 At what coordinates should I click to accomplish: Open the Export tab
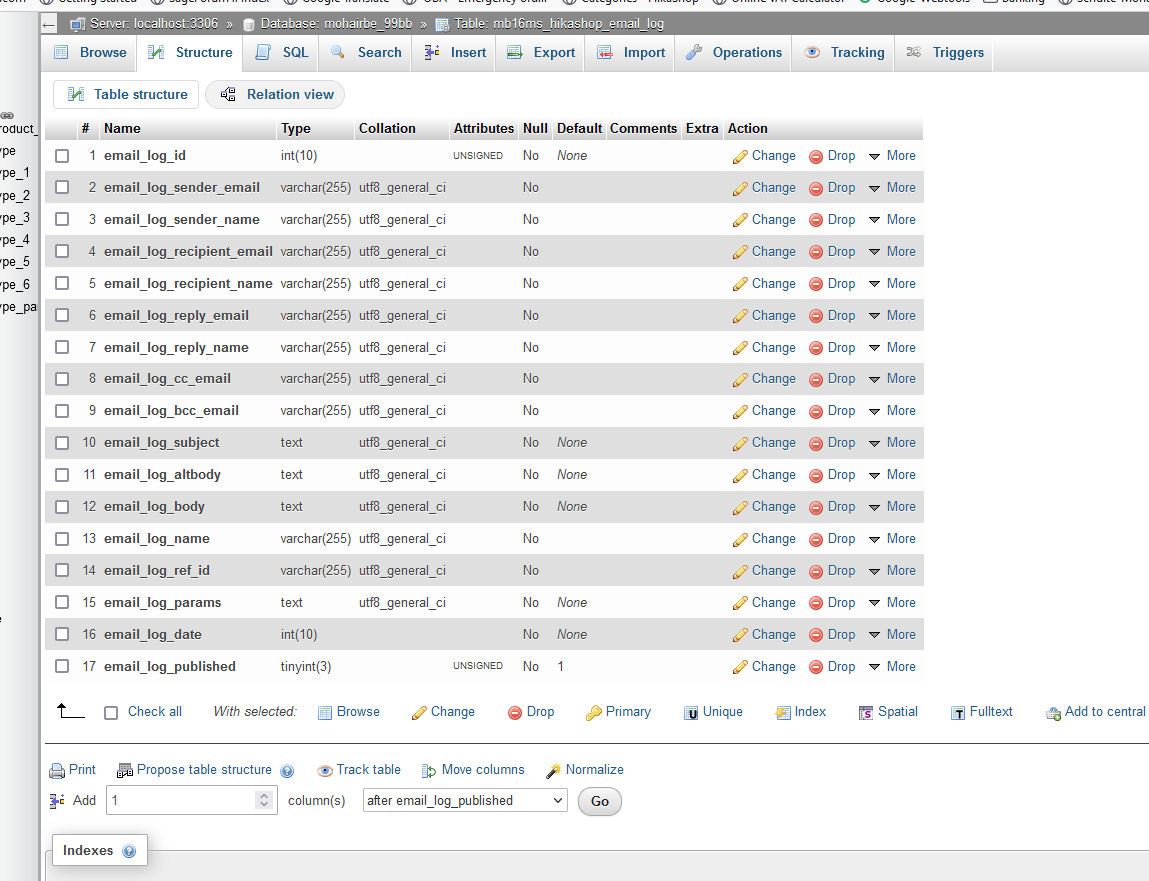541,53
